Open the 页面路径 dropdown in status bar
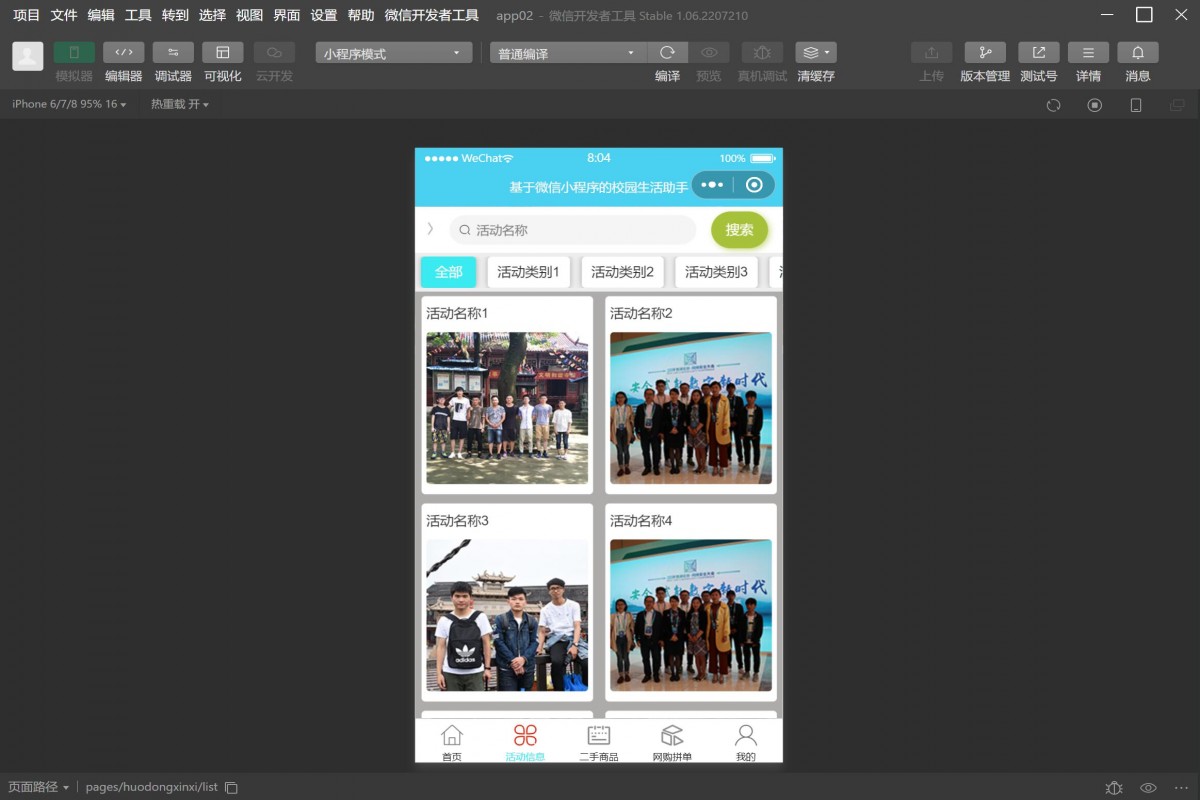This screenshot has width=1200, height=800. pos(39,787)
